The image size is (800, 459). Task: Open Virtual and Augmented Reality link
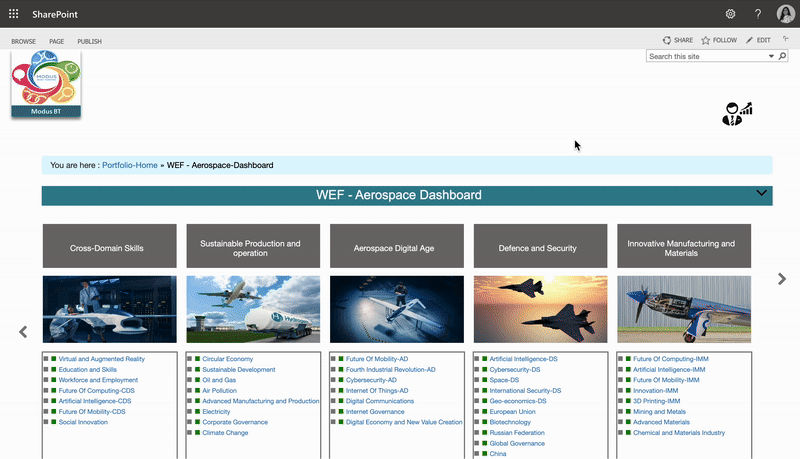point(102,359)
